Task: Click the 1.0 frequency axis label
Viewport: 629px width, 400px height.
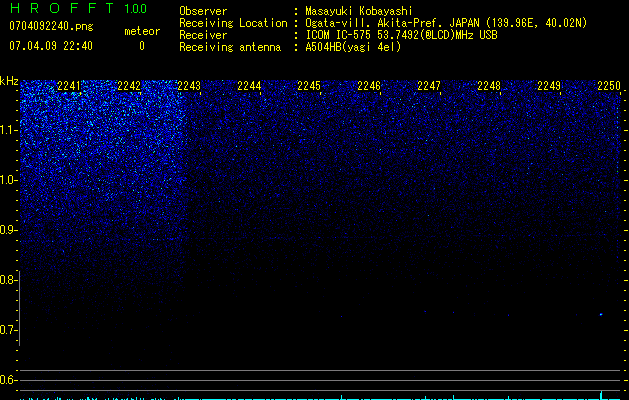Action: pos(8,180)
